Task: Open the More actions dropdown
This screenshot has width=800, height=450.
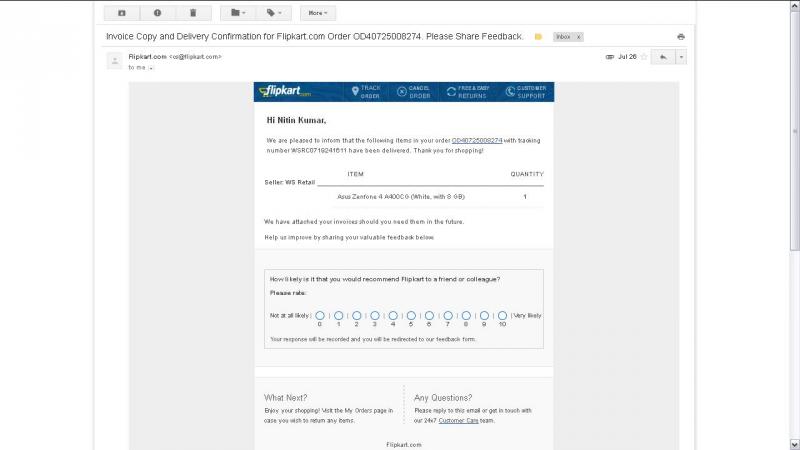Action: [318, 13]
